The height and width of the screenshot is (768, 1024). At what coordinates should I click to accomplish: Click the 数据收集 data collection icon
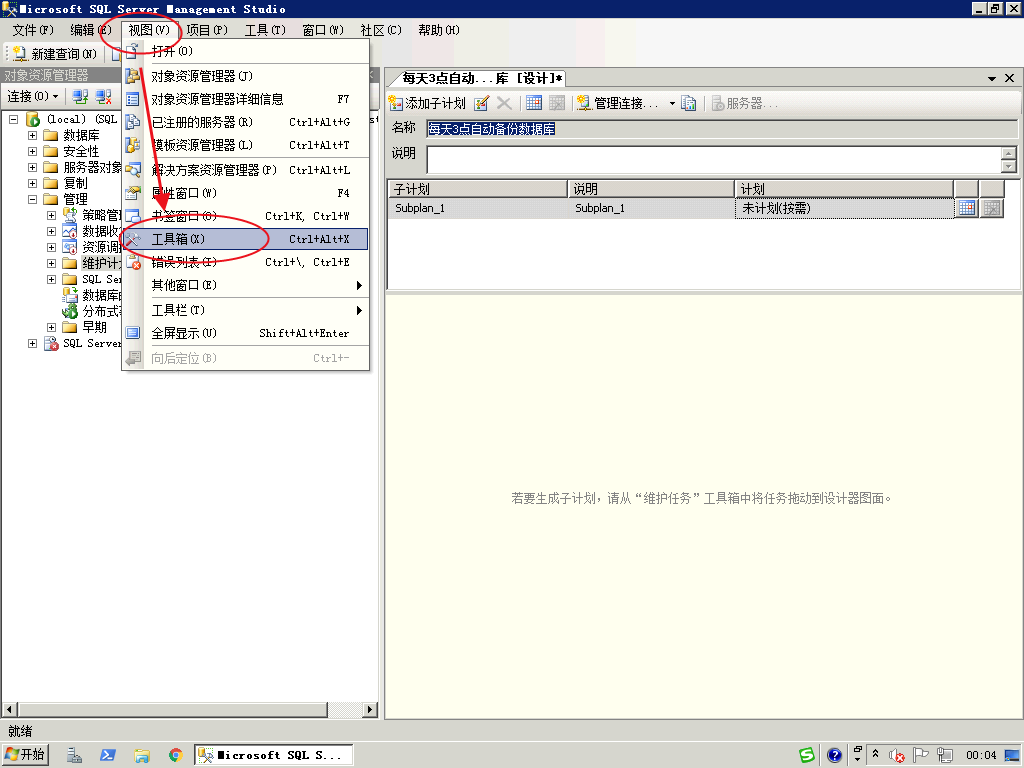69,231
